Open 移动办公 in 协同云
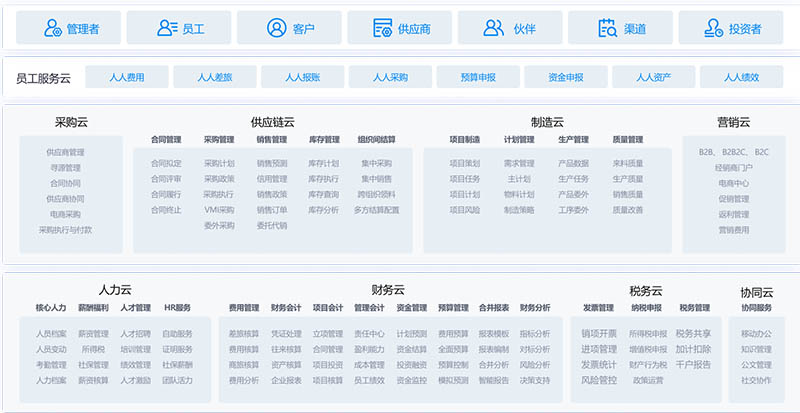The width and height of the screenshot is (800, 413). click(x=756, y=334)
